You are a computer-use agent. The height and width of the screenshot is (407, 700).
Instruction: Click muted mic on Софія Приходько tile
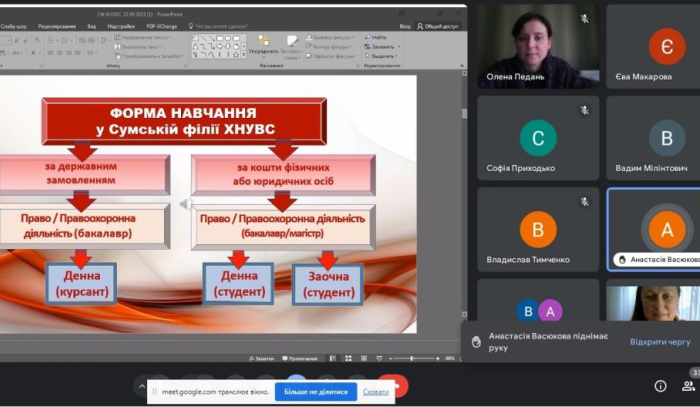point(584,110)
